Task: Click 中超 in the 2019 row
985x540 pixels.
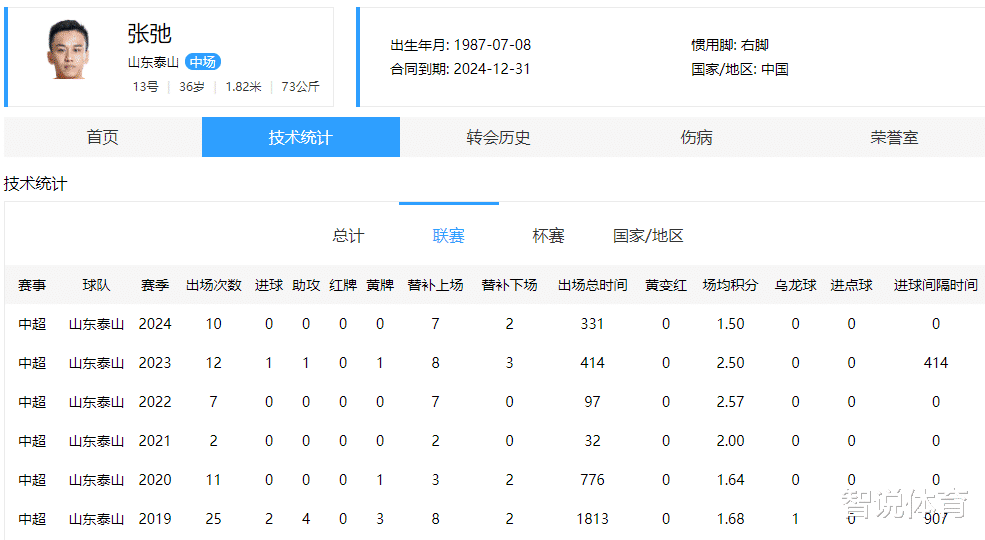Action: [x=32, y=519]
